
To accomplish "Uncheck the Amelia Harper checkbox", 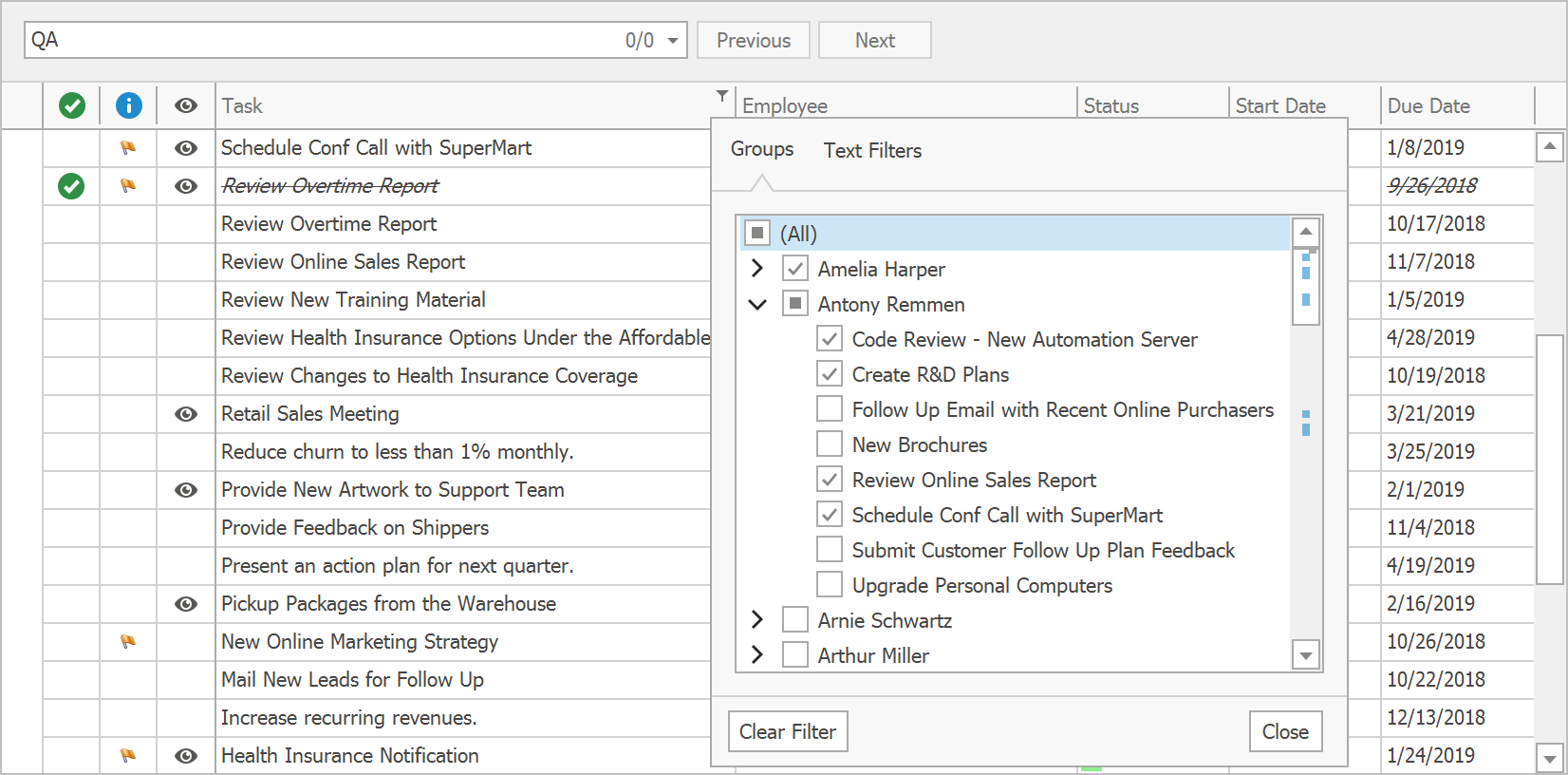I will [794, 269].
